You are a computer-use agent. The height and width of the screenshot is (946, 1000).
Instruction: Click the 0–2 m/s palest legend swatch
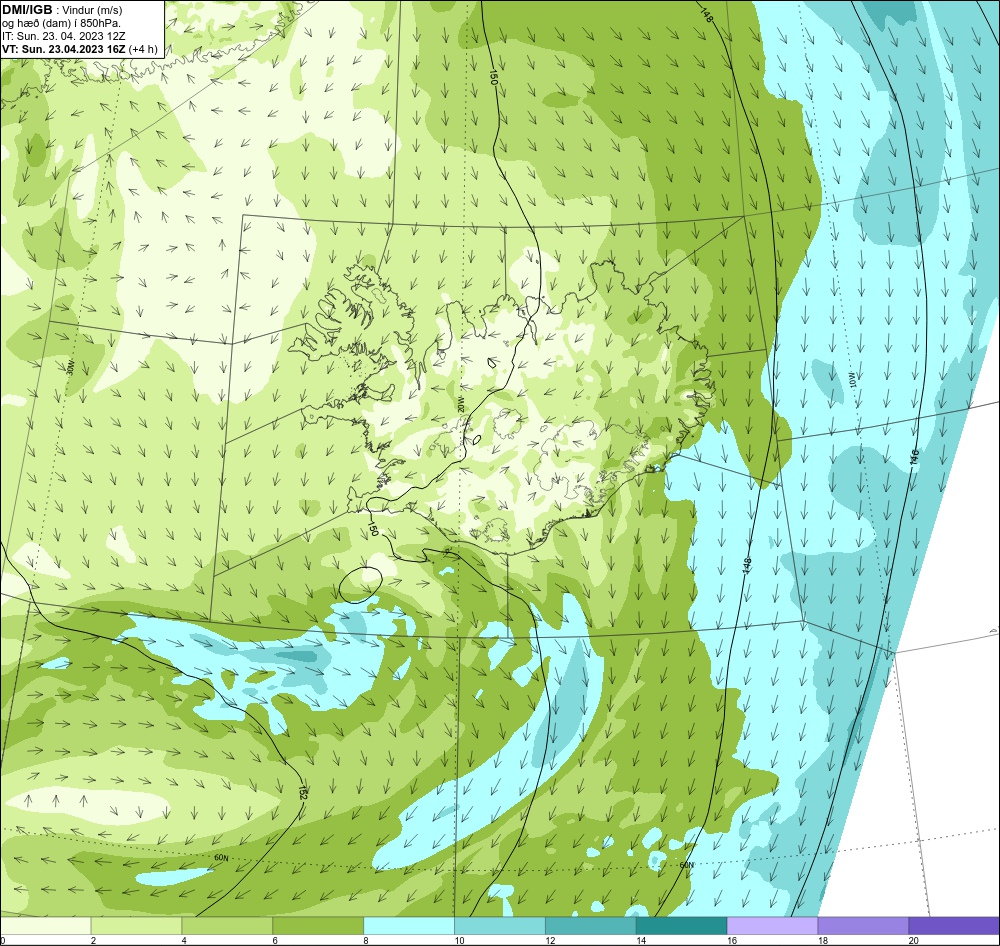pyautogui.click(x=45, y=925)
